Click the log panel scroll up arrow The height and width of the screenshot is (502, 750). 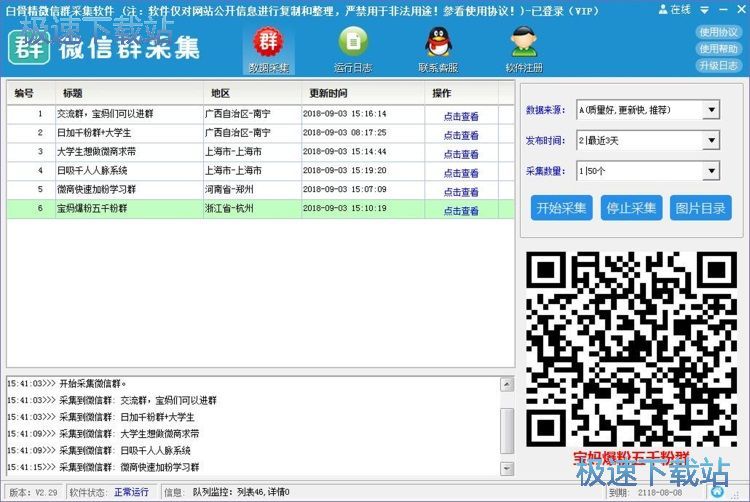point(507,384)
